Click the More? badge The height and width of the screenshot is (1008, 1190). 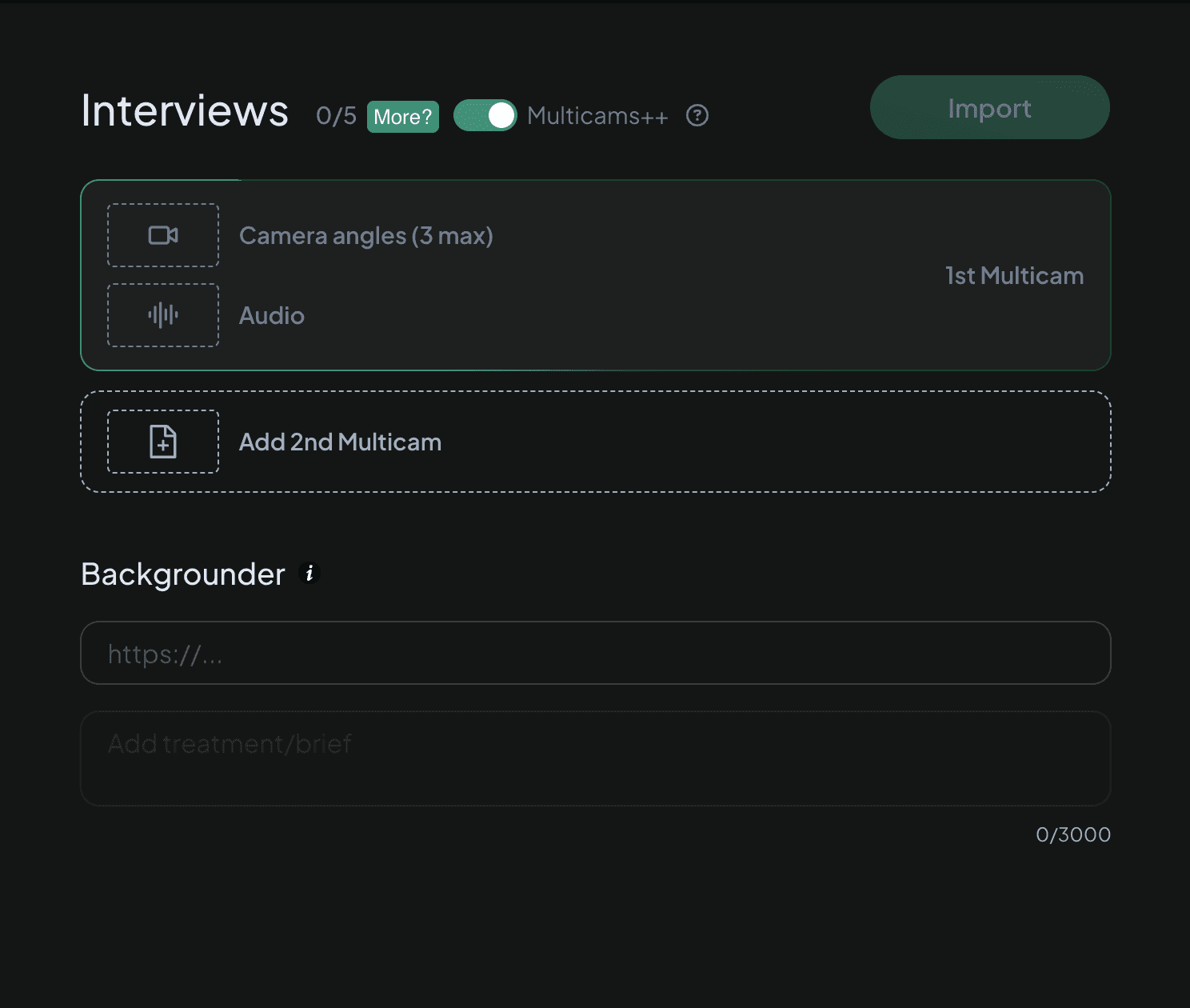coord(403,117)
